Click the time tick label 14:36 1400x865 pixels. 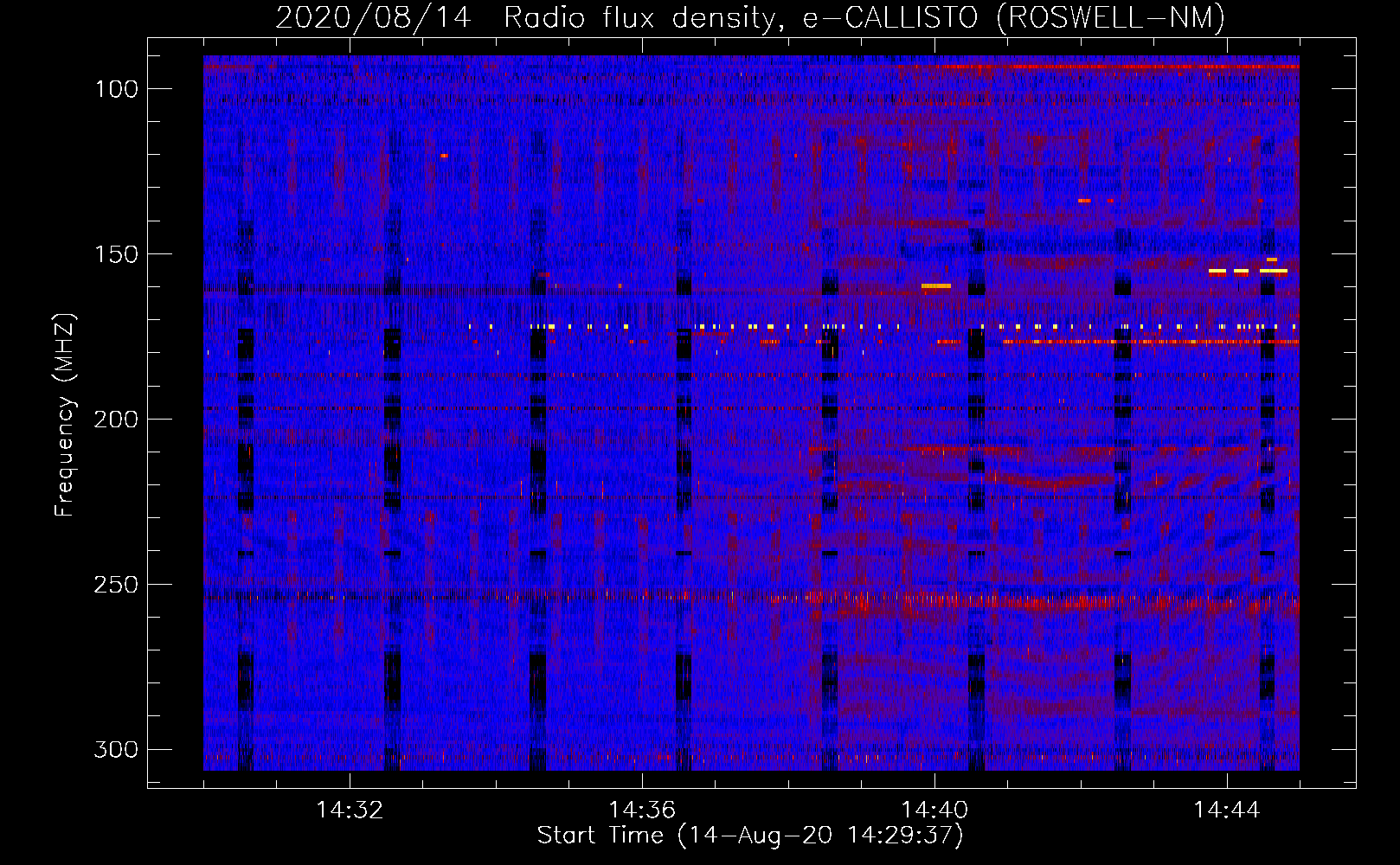click(642, 811)
